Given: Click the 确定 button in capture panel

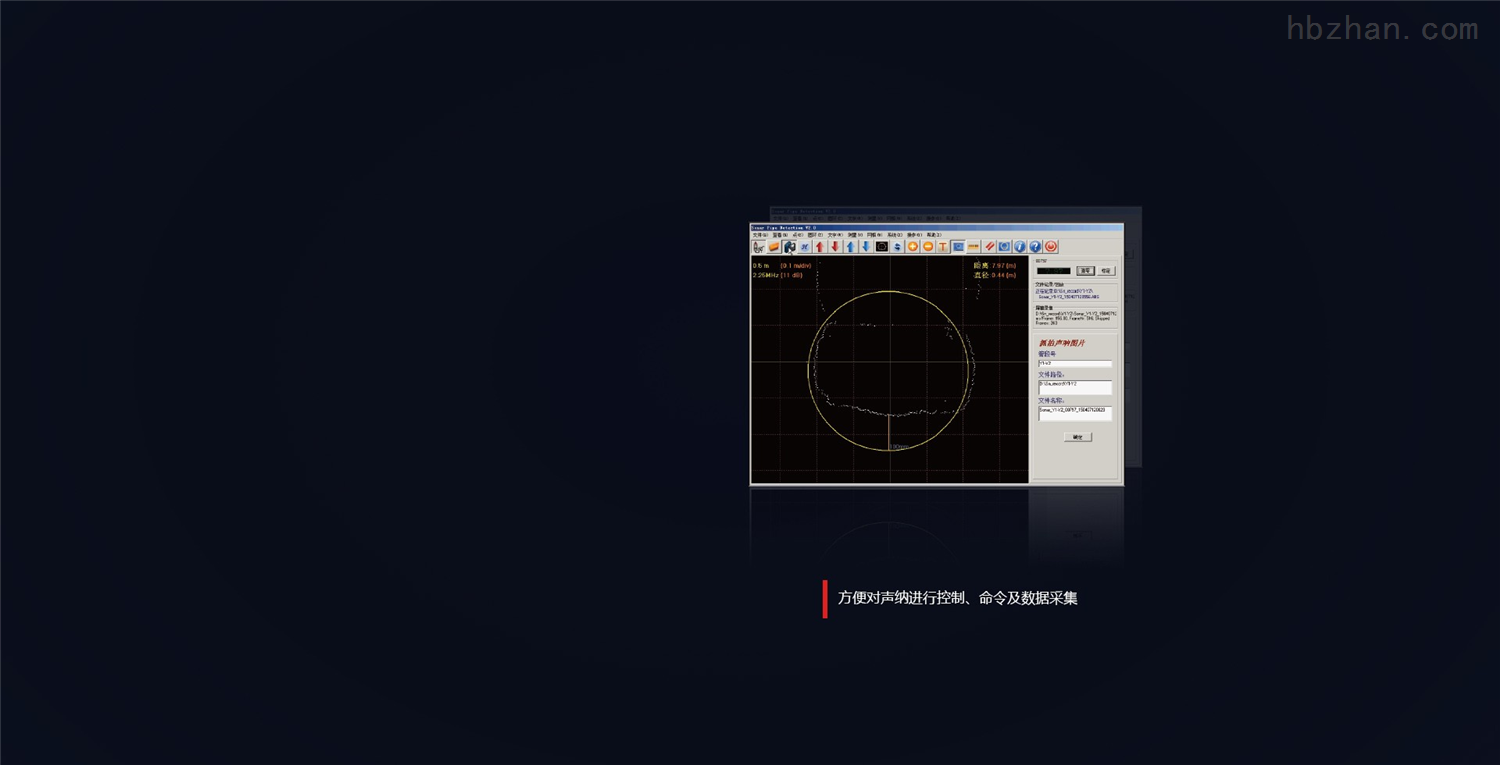Looking at the screenshot, I should (1078, 437).
